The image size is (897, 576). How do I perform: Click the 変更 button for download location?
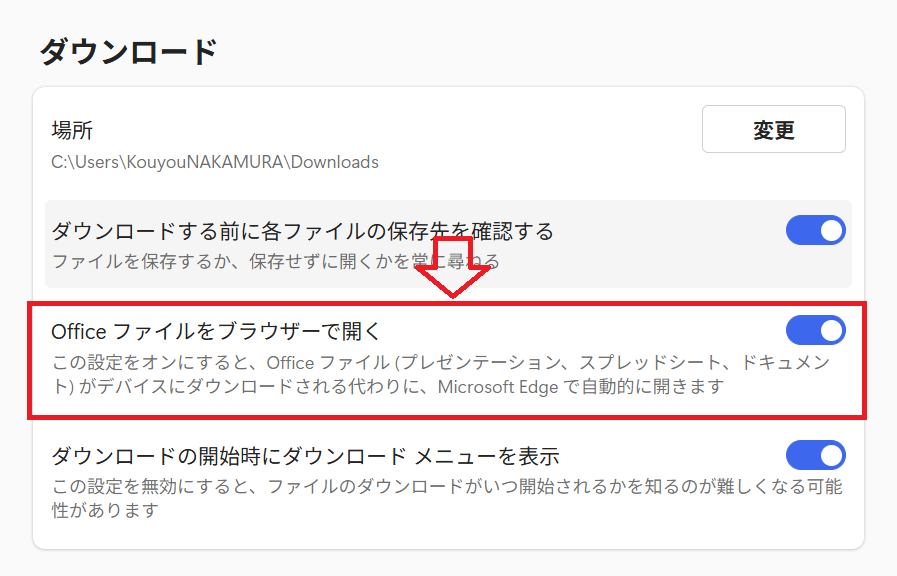coord(773,129)
